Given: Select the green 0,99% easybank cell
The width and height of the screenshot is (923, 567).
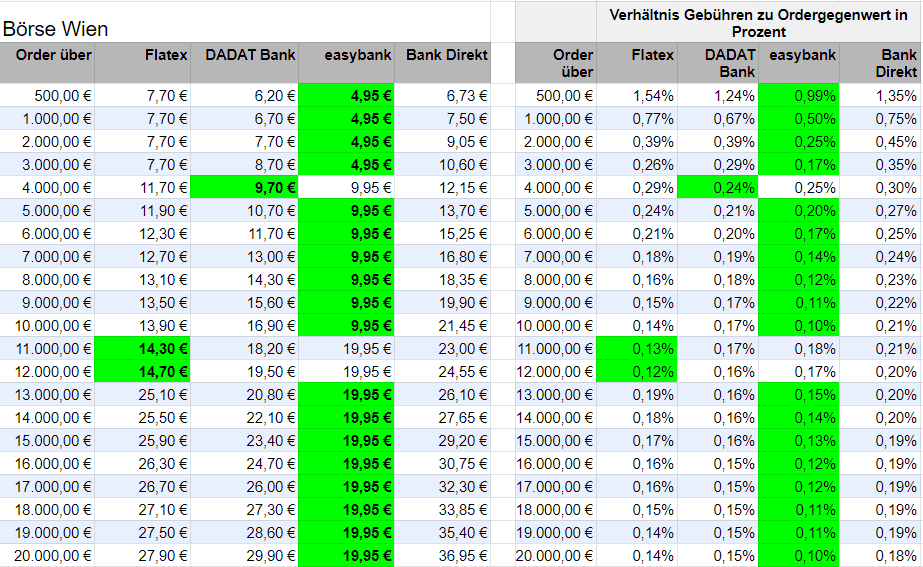Looking at the screenshot, I should coord(799,95).
